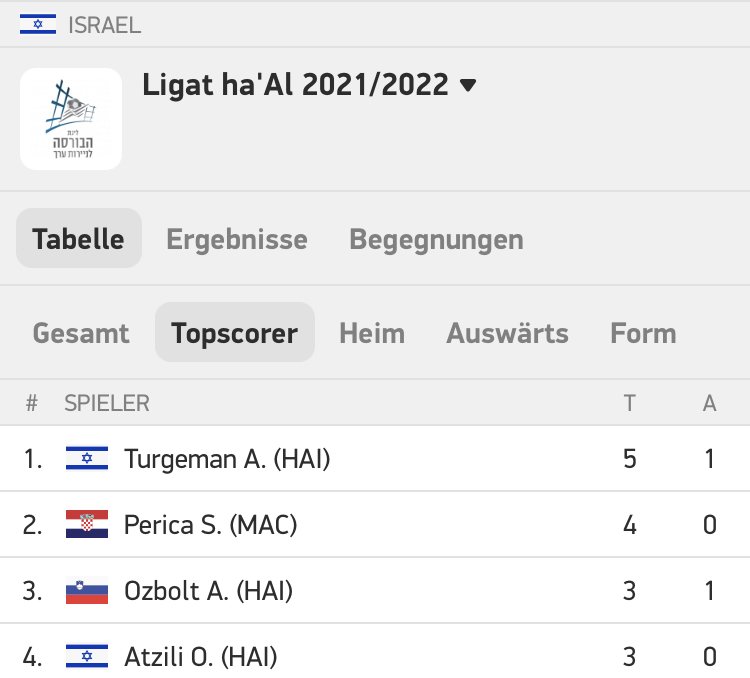The image size is (750, 678).
Task: Switch to the Tabelle tab
Action: (78, 240)
